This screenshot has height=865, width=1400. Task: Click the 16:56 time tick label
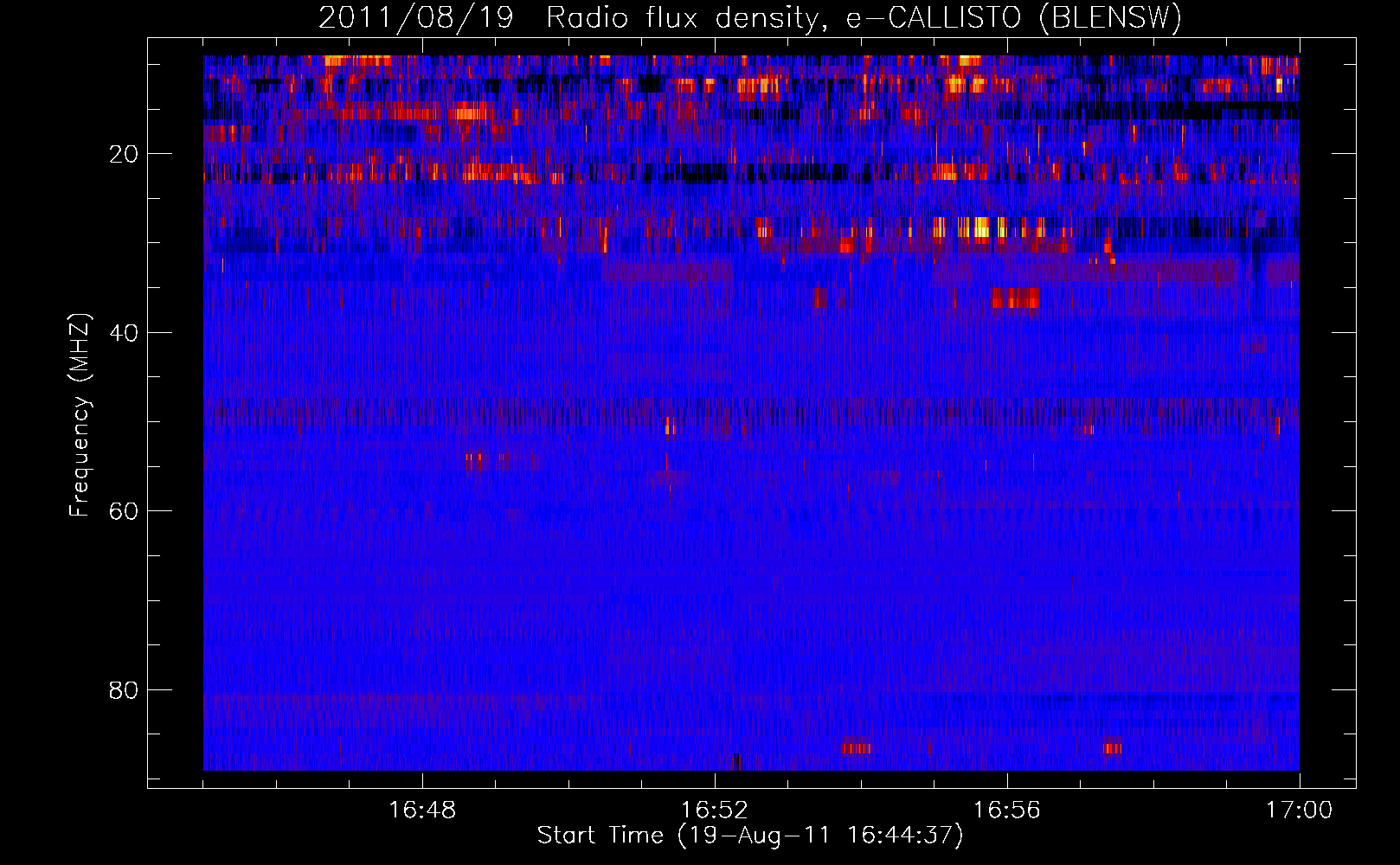(x=1007, y=811)
